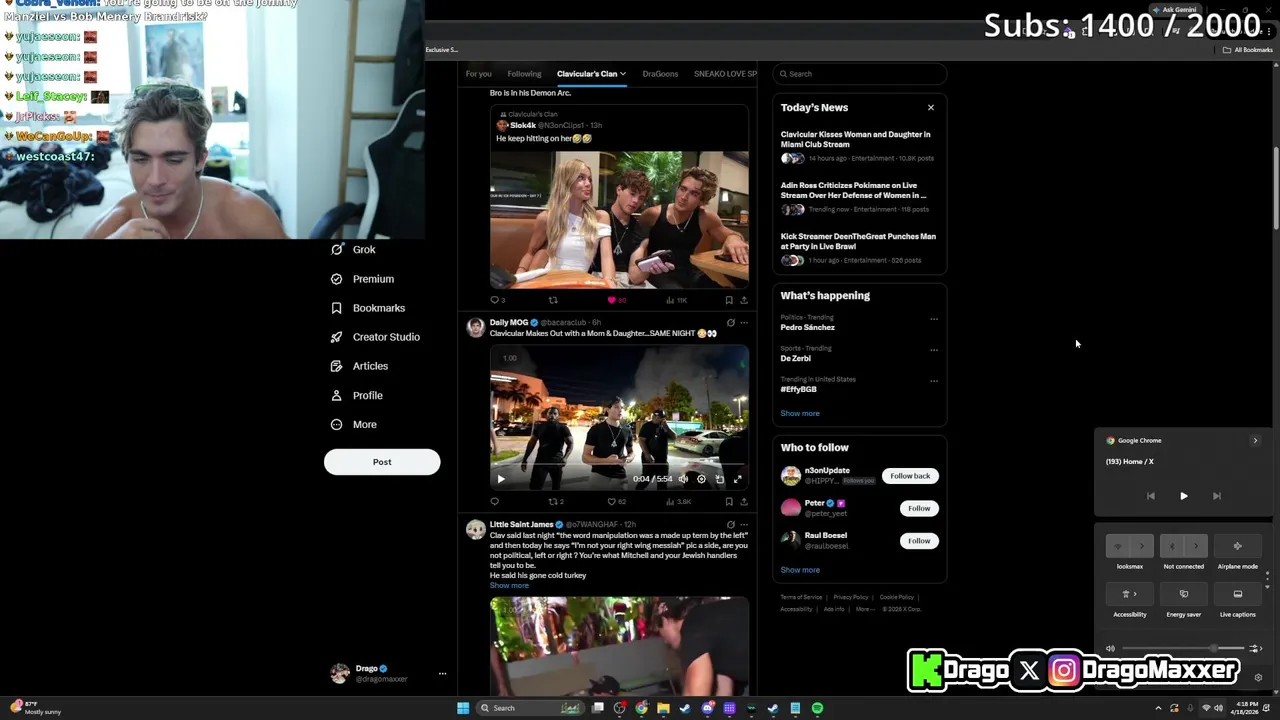
Task: Open video settings gear in Daily MOG video
Action: [701, 479]
